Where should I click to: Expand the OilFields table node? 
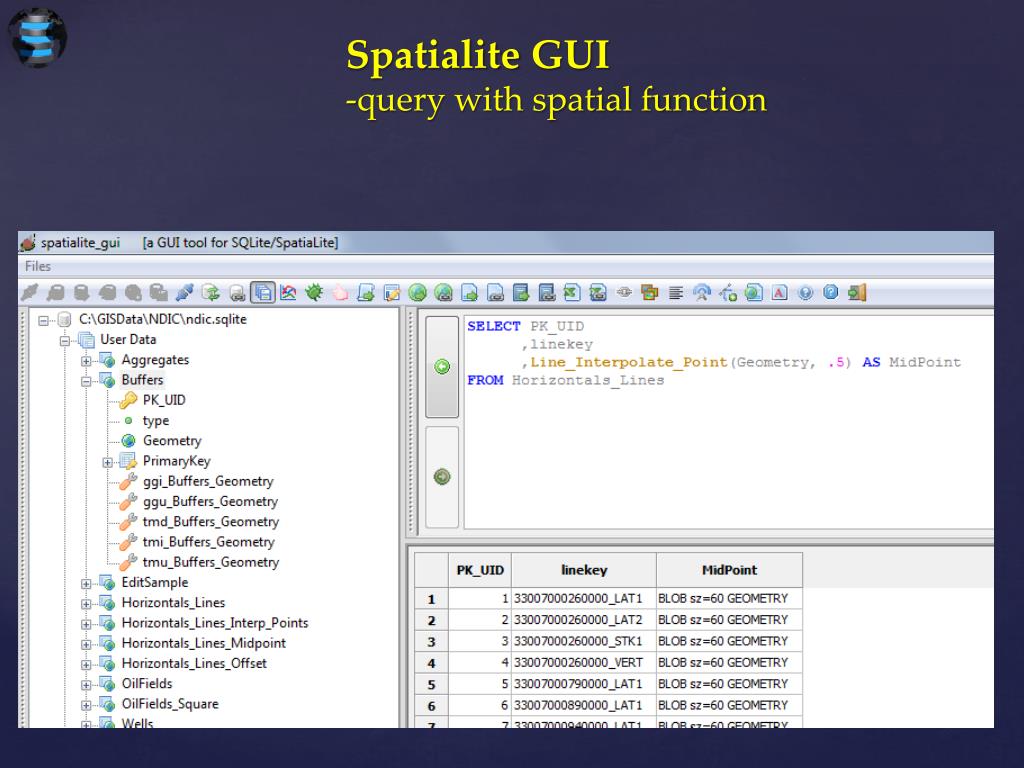pos(86,684)
